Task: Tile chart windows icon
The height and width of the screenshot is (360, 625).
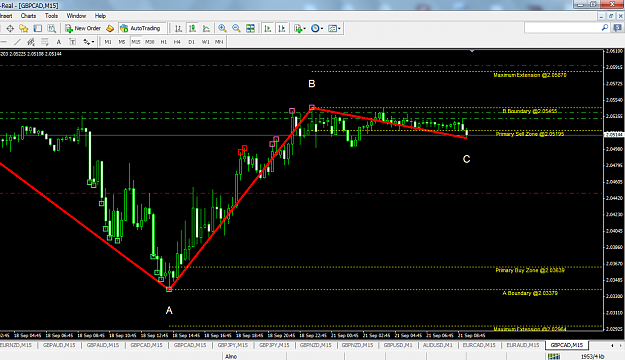Action: [x=250, y=28]
